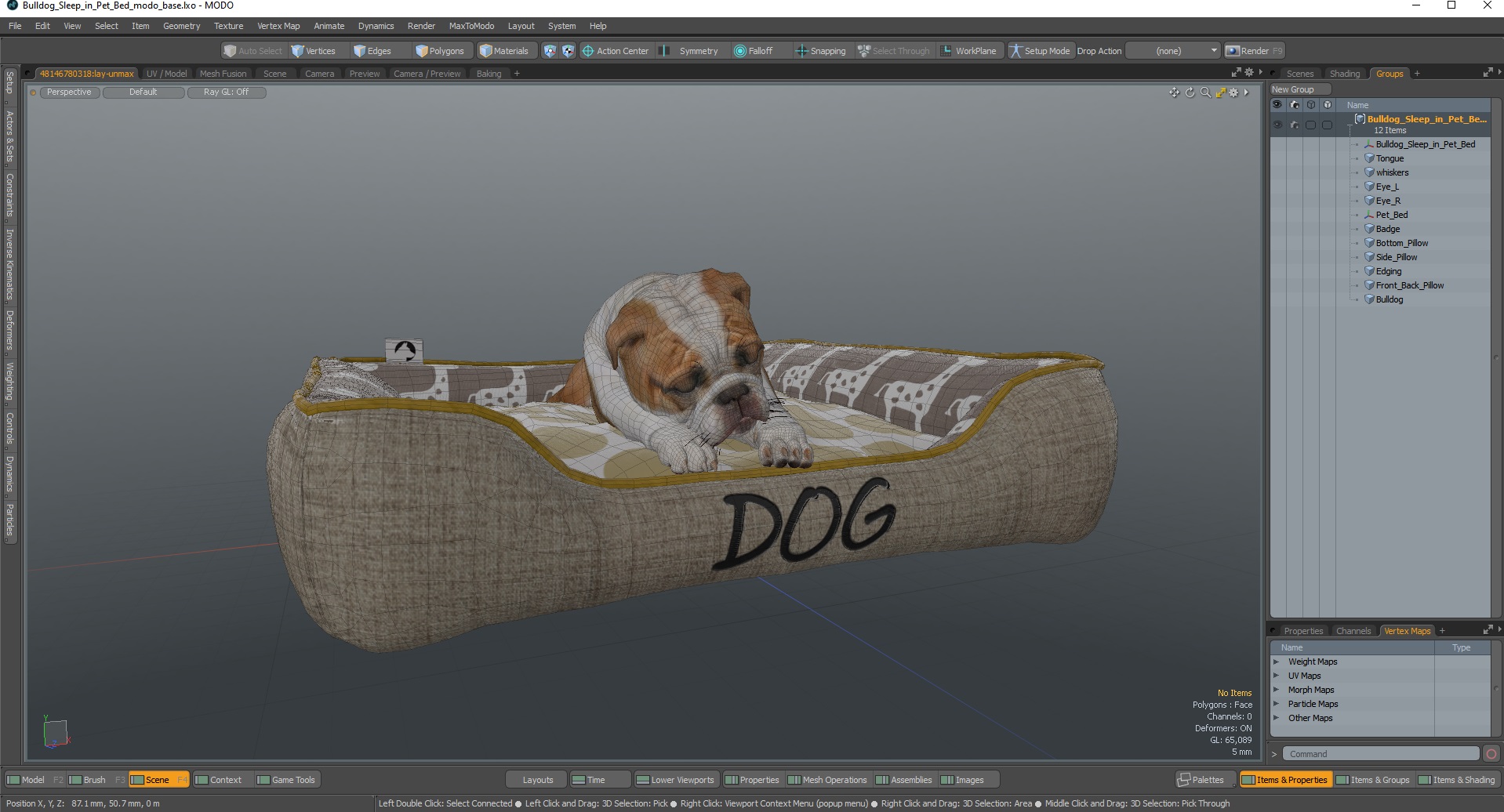Select the Eye_L item

[x=1387, y=187]
